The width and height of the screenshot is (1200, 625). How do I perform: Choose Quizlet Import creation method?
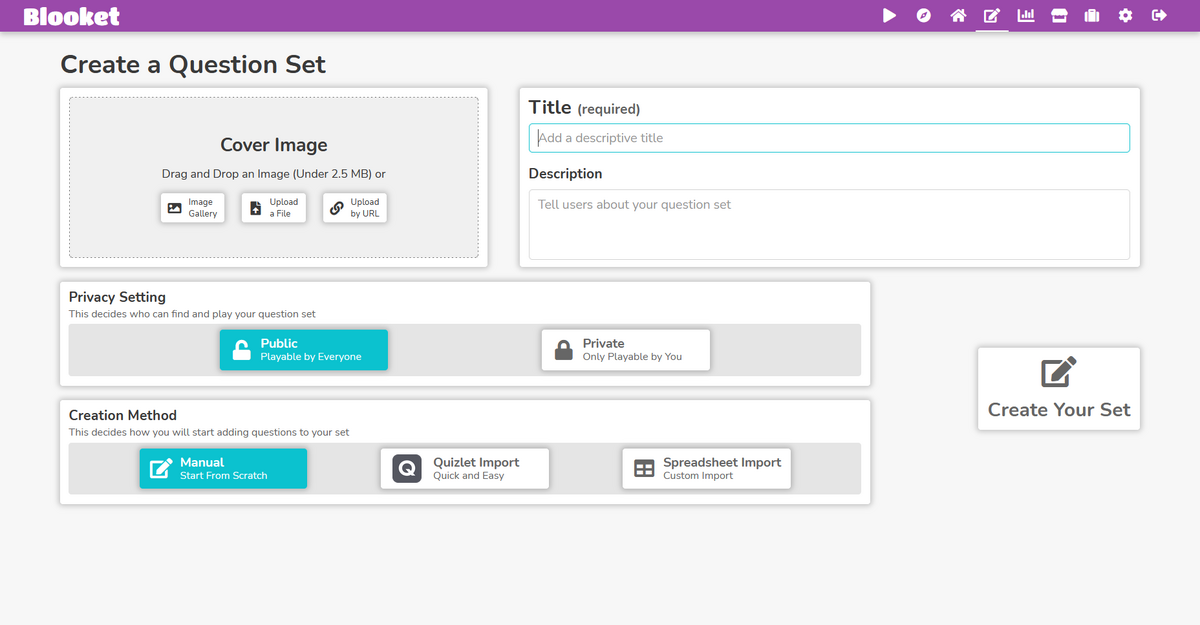tap(464, 467)
